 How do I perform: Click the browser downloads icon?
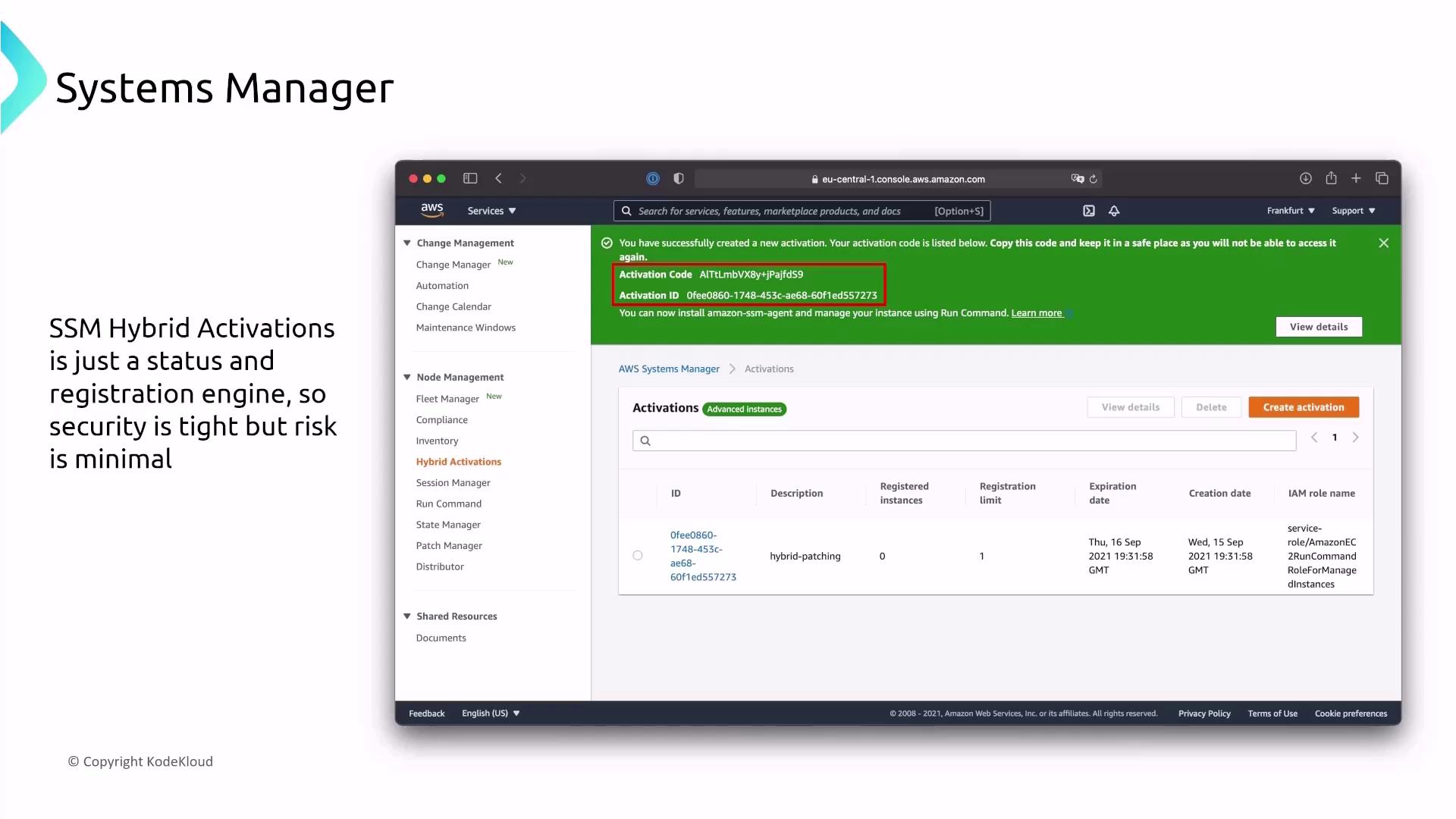(x=1305, y=179)
